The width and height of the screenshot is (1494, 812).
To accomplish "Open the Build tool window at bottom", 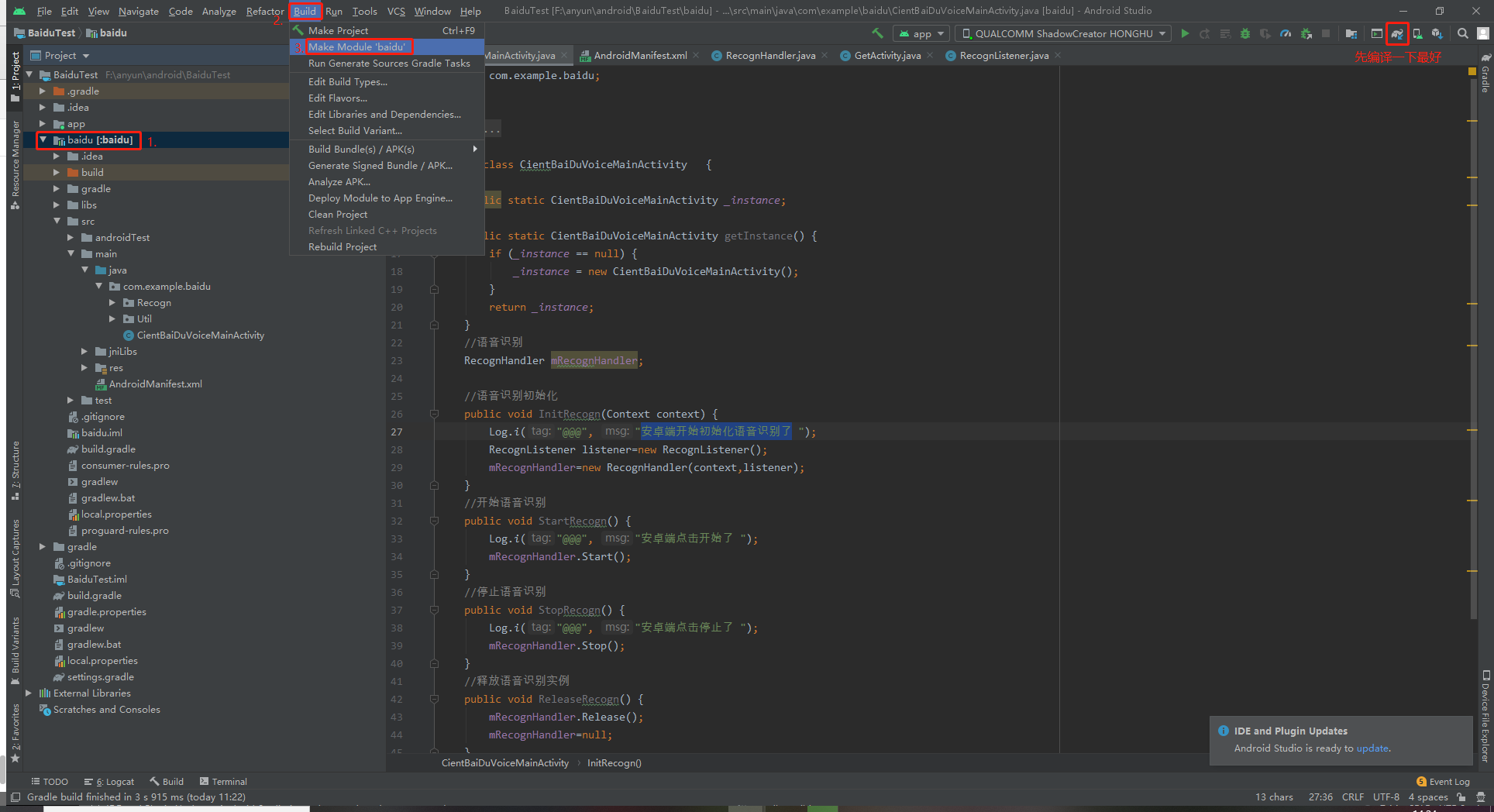I will 167,782.
